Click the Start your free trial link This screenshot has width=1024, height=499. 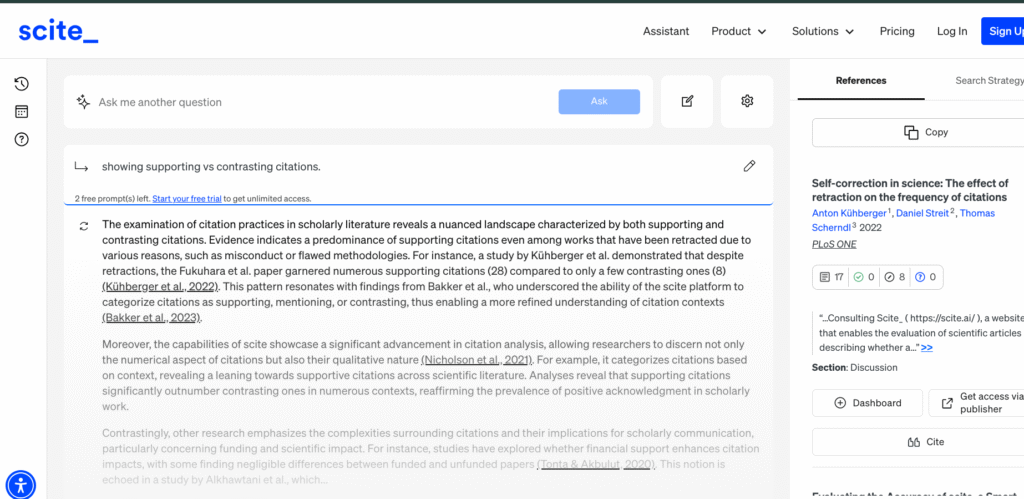tap(189, 198)
